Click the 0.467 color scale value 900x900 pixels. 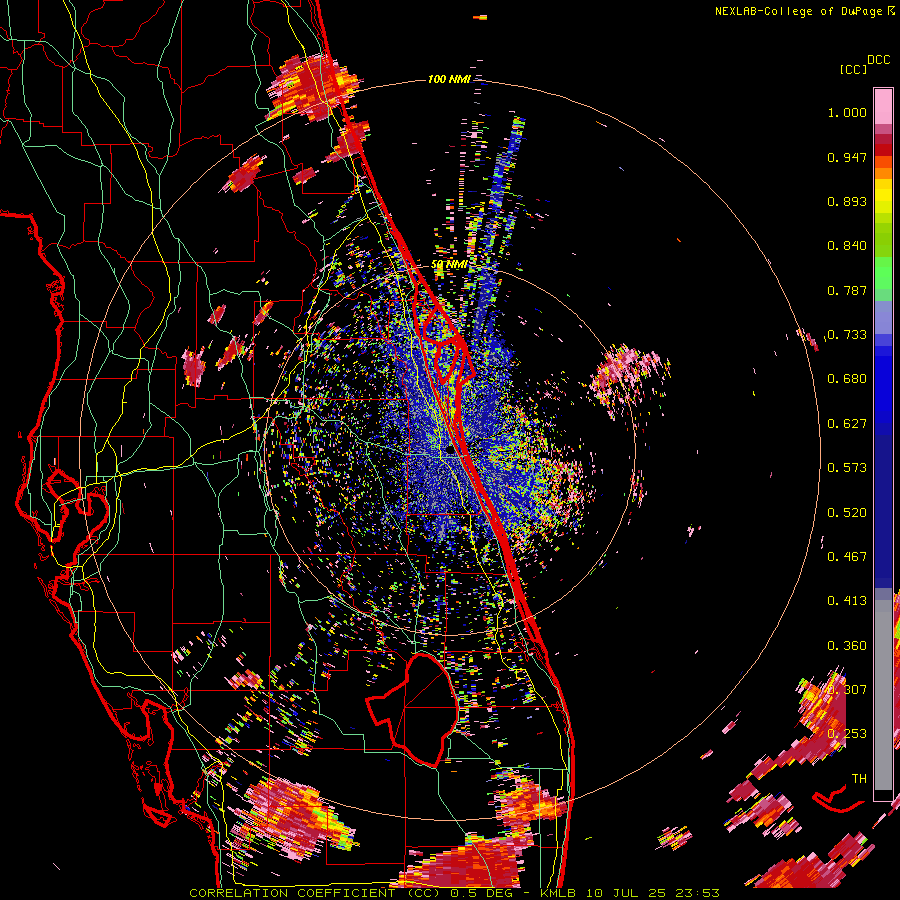[x=847, y=557]
